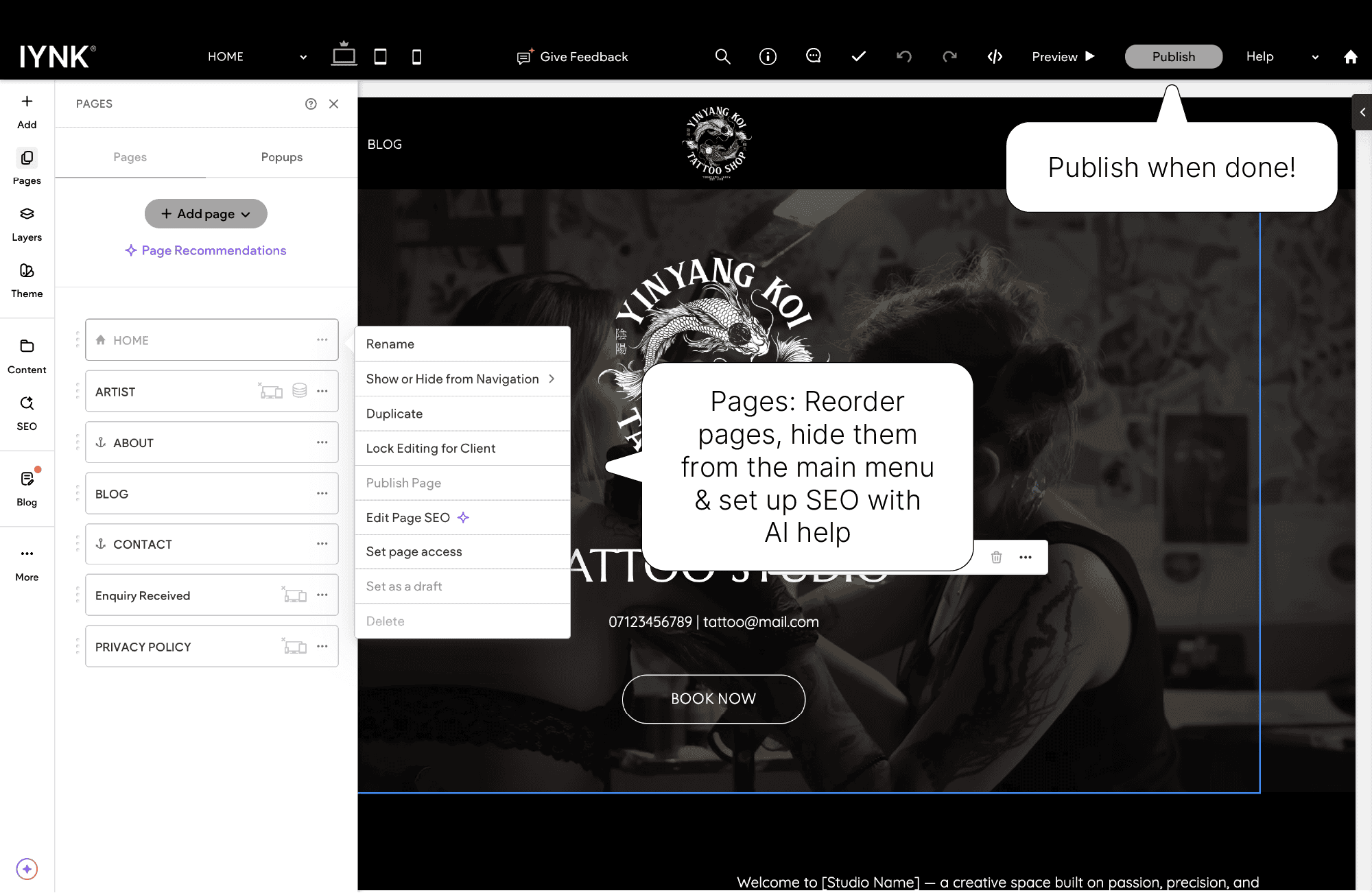This screenshot has height=893, width=1372.
Task: Click the AI assistant sparkle icon
Action: tap(27, 869)
